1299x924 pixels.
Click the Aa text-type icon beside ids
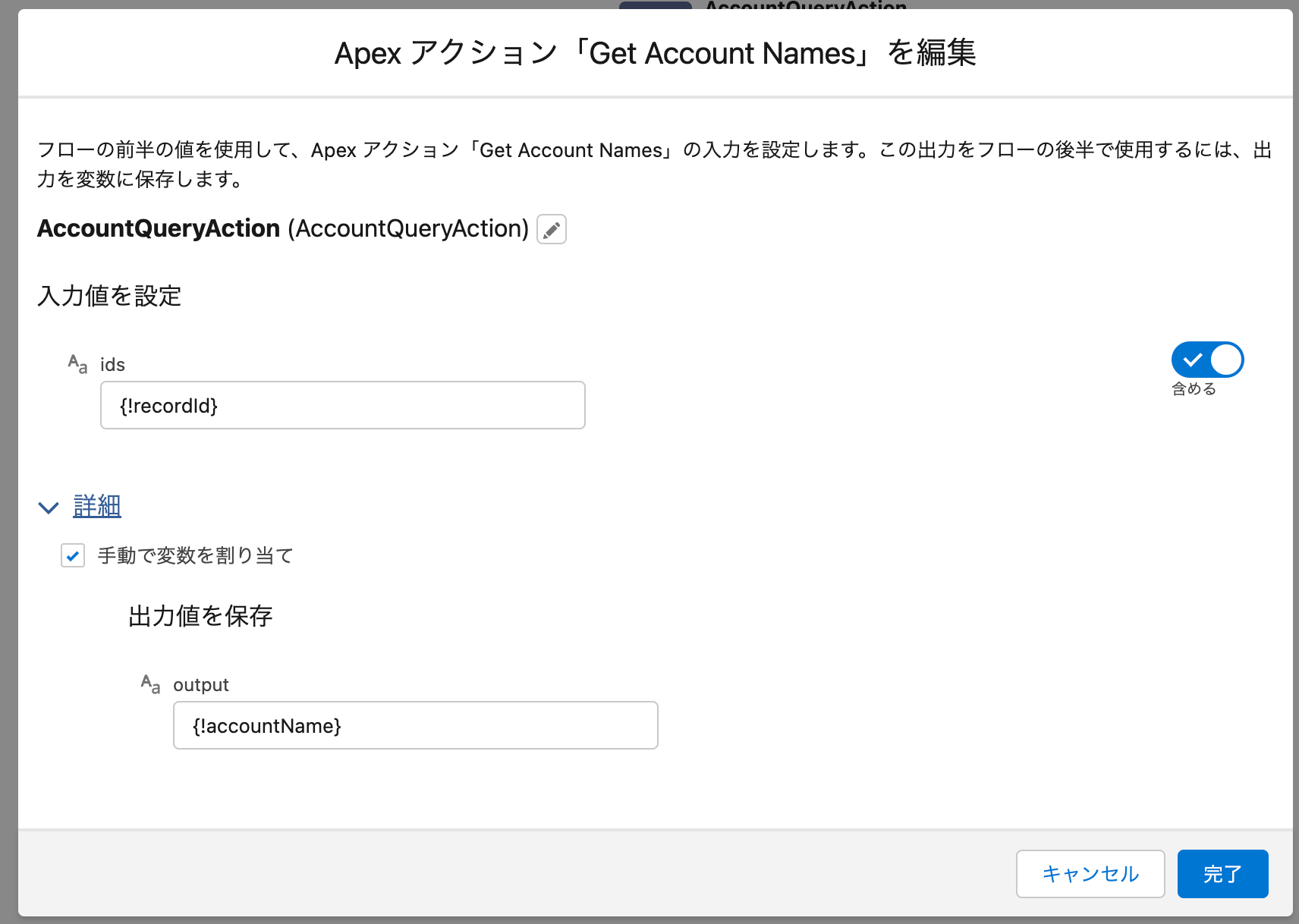coord(77,364)
